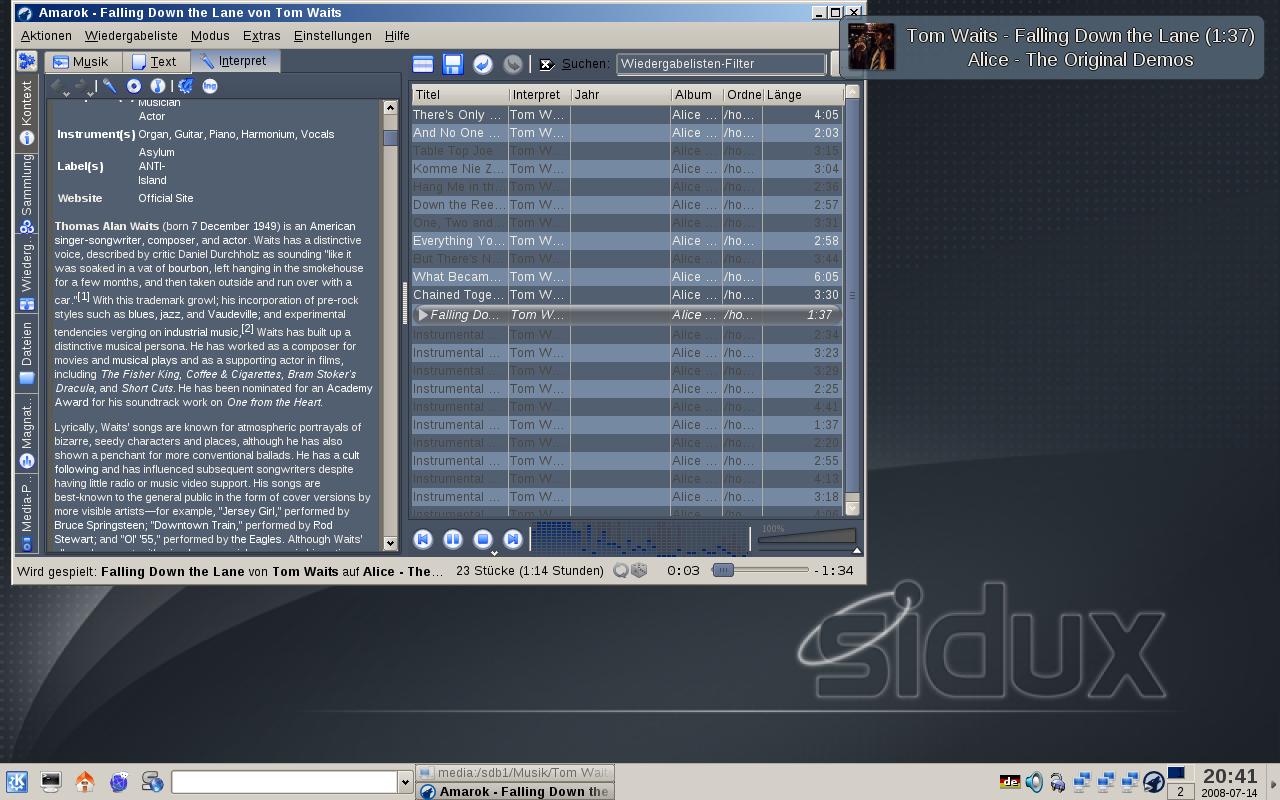Open the album page disc icon
This screenshot has width=1280, height=800.
click(134, 87)
